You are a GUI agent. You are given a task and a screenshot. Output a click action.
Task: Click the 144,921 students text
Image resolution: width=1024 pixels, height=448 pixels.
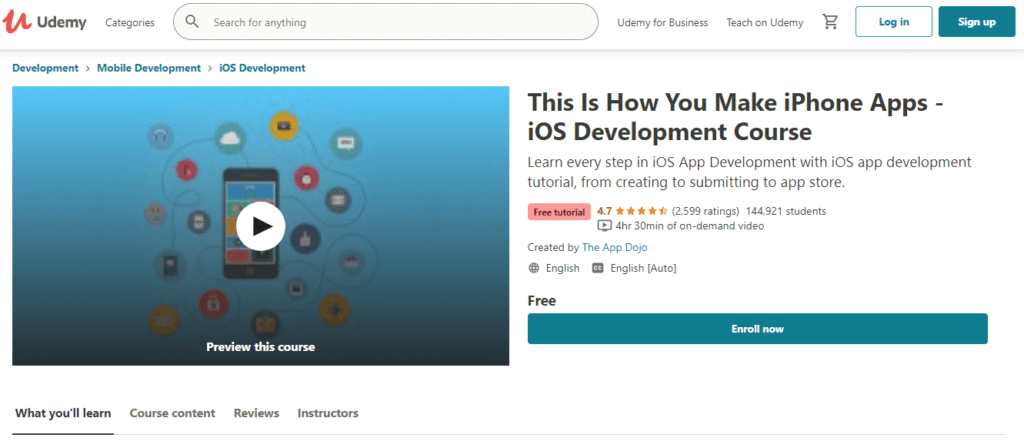[x=786, y=211]
